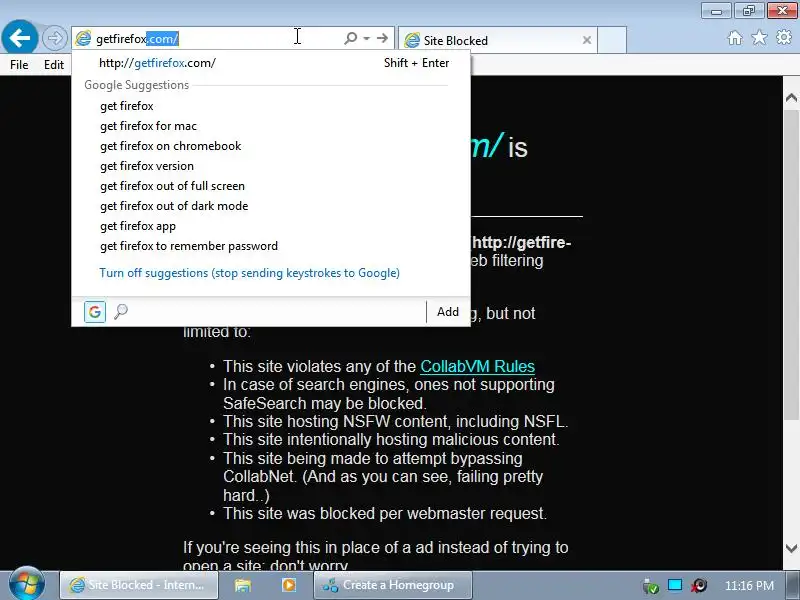Image resolution: width=800 pixels, height=600 pixels.
Task: Pick the 'get firefox' suggestion
Action: pos(270,106)
